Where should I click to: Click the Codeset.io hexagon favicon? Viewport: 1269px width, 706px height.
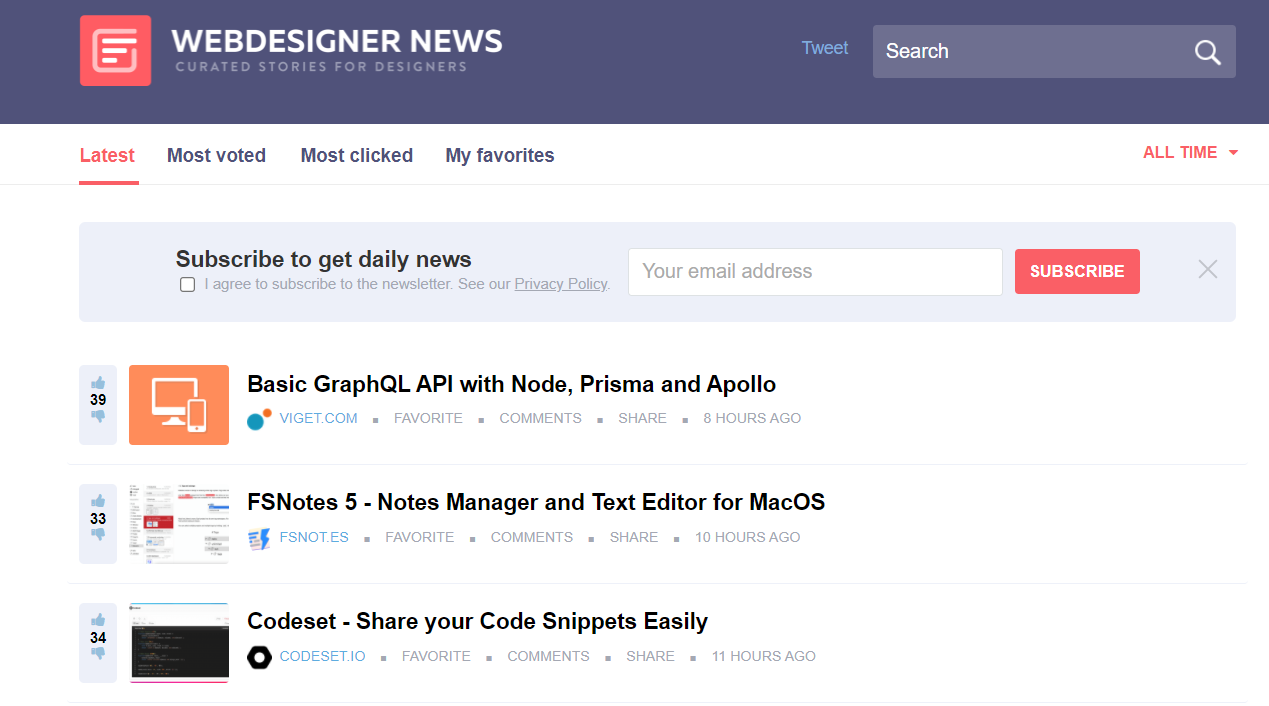pyautogui.click(x=259, y=657)
